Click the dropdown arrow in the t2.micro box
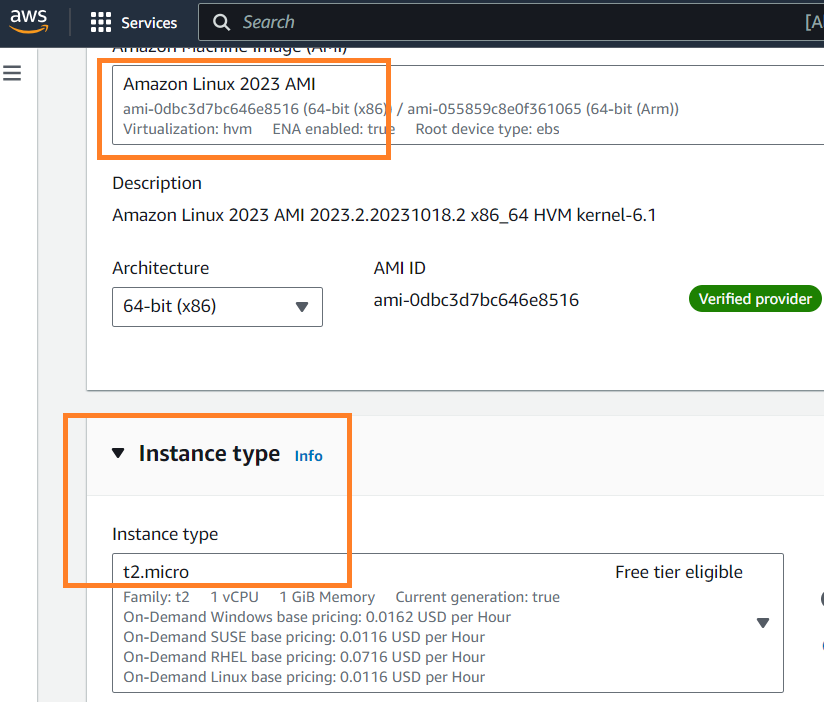Image resolution: width=824 pixels, height=702 pixels. coord(763,622)
